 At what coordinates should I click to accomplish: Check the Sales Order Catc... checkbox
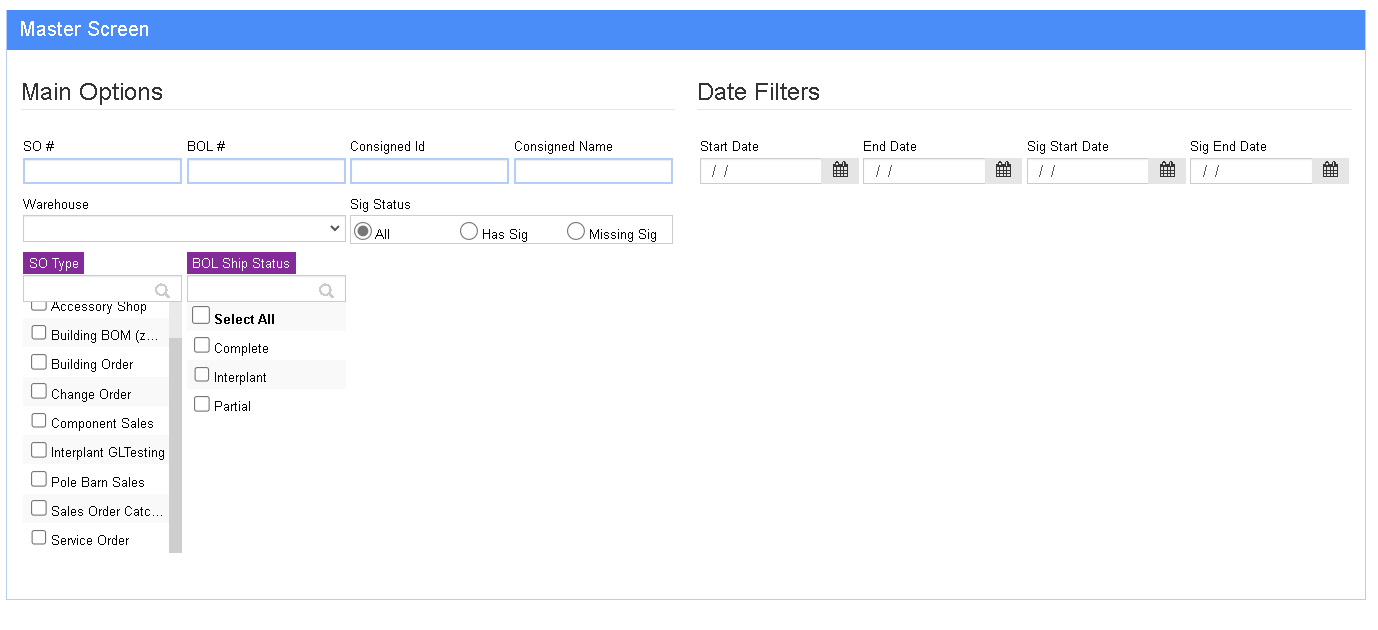[x=39, y=508]
